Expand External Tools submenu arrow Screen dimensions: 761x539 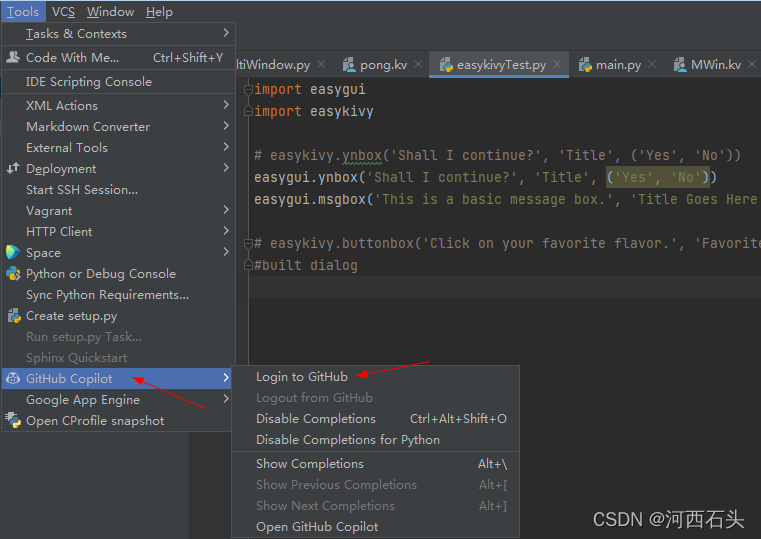point(226,147)
